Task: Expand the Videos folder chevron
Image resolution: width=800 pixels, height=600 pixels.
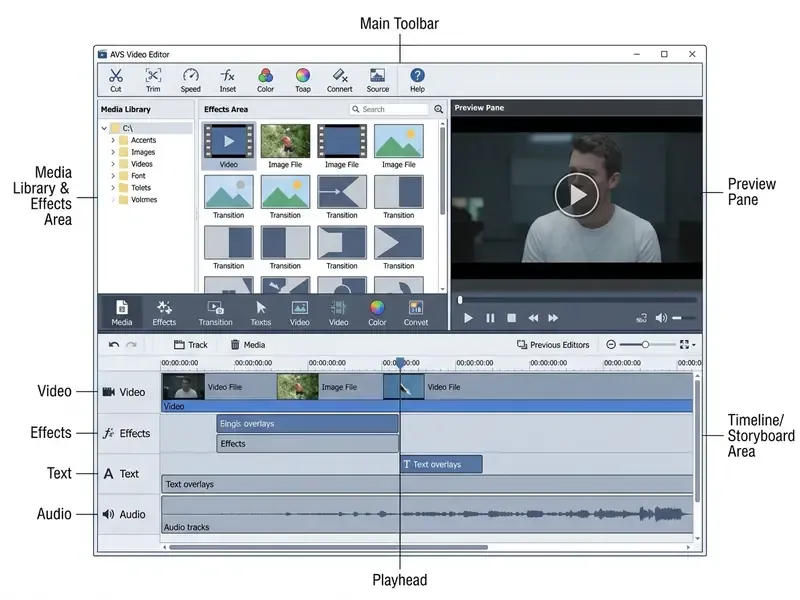Action: point(113,164)
